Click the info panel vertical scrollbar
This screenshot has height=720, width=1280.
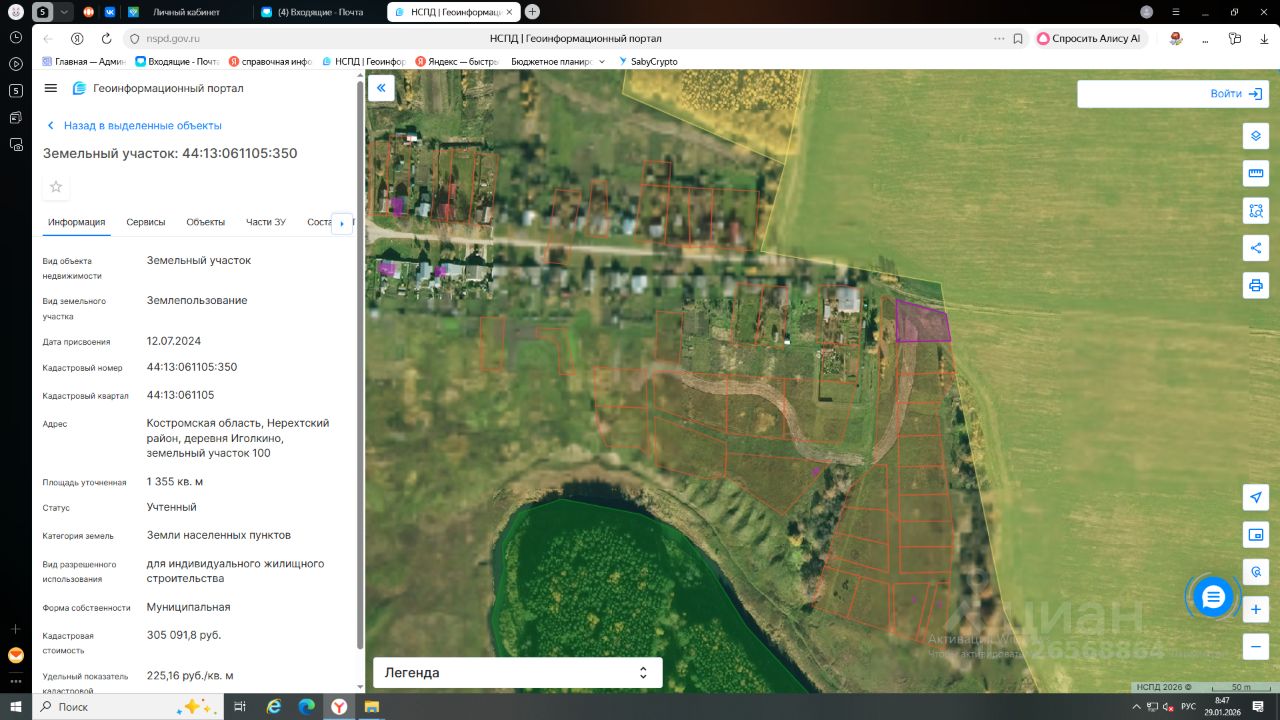pyautogui.click(x=360, y=365)
